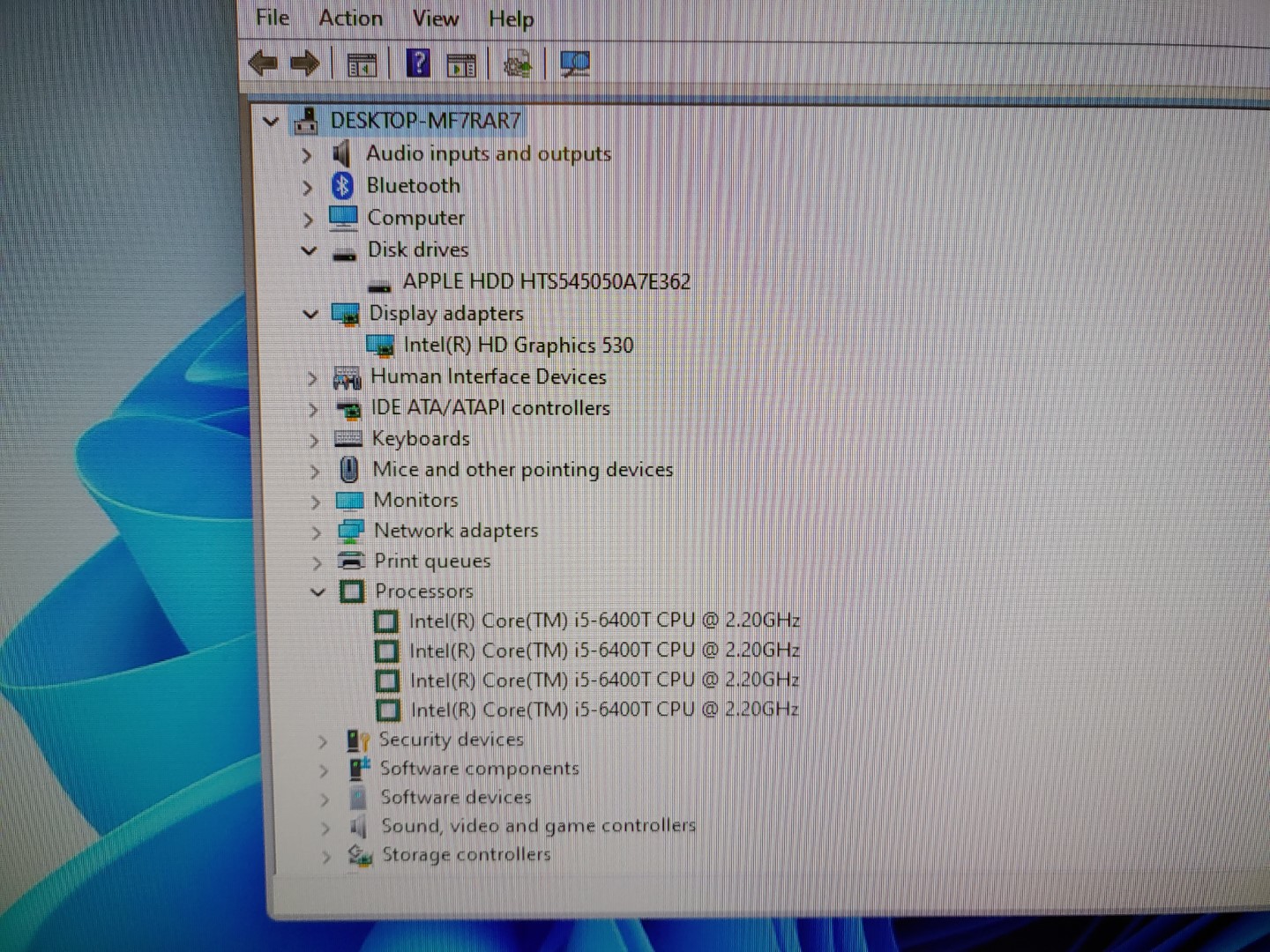Click the Sound, video and game controllers icon
Screen dimensions: 1270x952
coord(358,826)
